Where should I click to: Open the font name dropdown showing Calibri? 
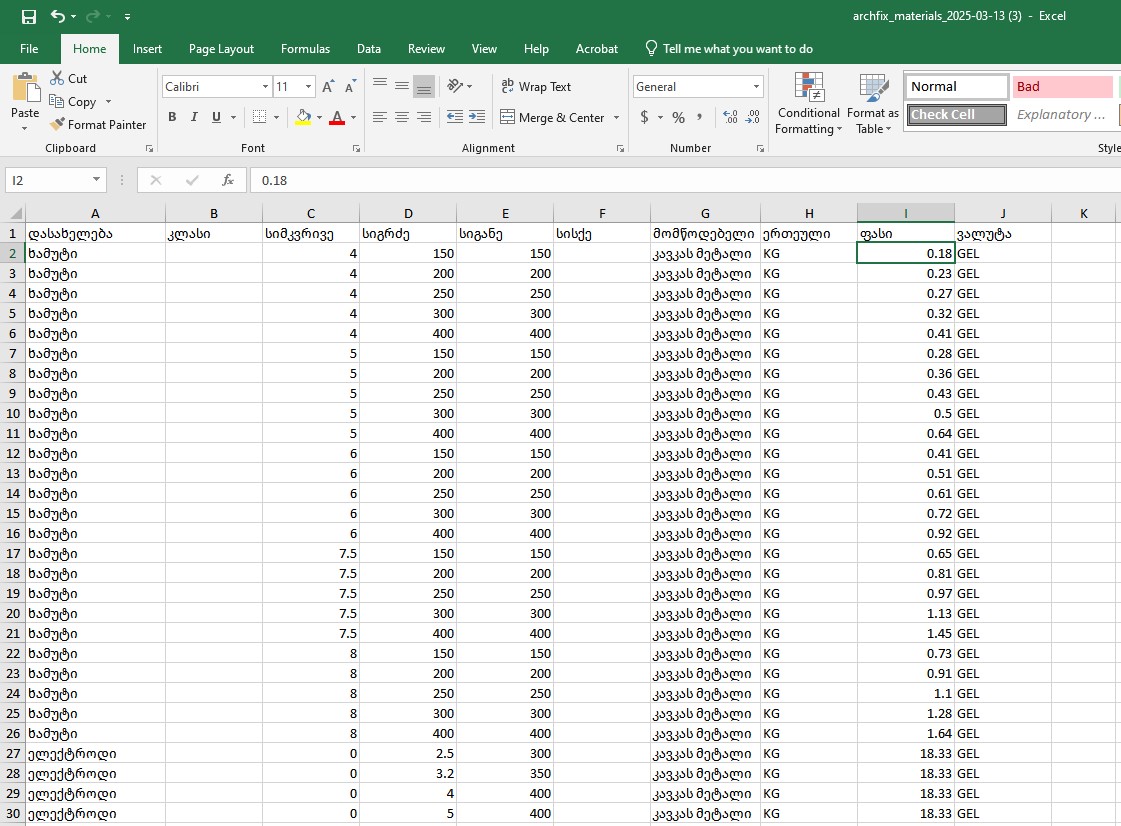coord(265,87)
